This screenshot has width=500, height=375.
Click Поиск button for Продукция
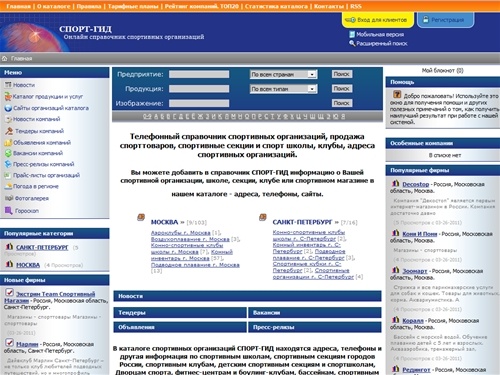tap(342, 88)
